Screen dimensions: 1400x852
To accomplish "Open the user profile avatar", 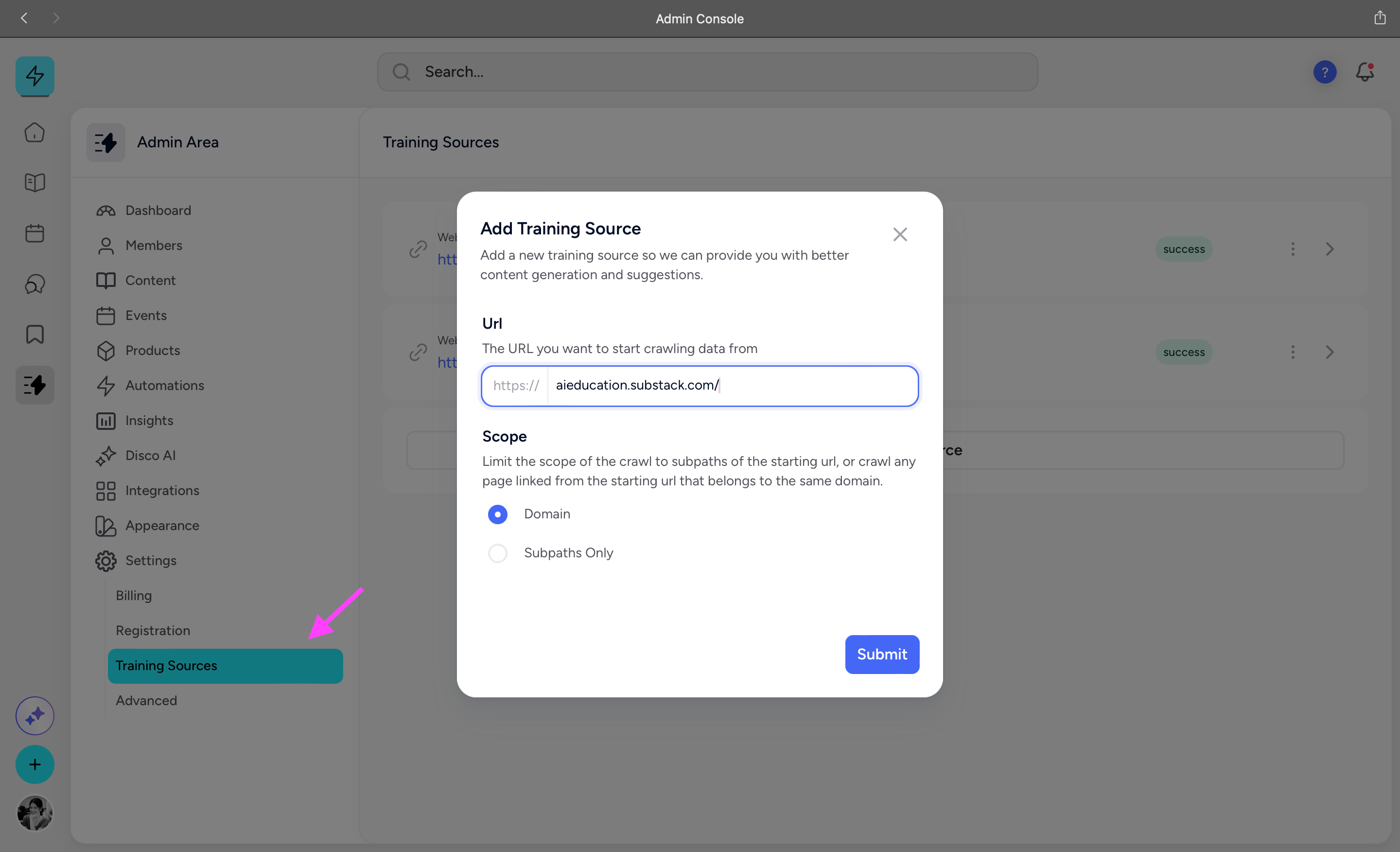I will pyautogui.click(x=35, y=813).
